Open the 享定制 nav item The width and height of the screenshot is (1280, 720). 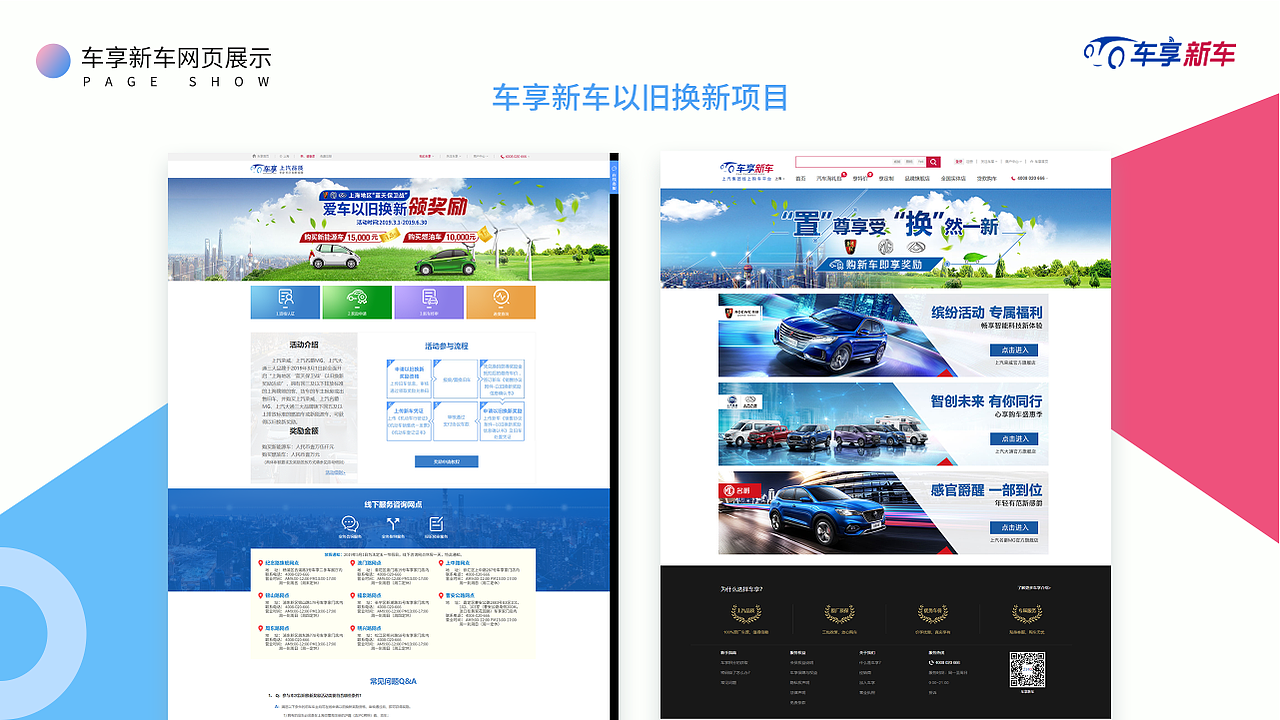pyautogui.click(x=886, y=178)
